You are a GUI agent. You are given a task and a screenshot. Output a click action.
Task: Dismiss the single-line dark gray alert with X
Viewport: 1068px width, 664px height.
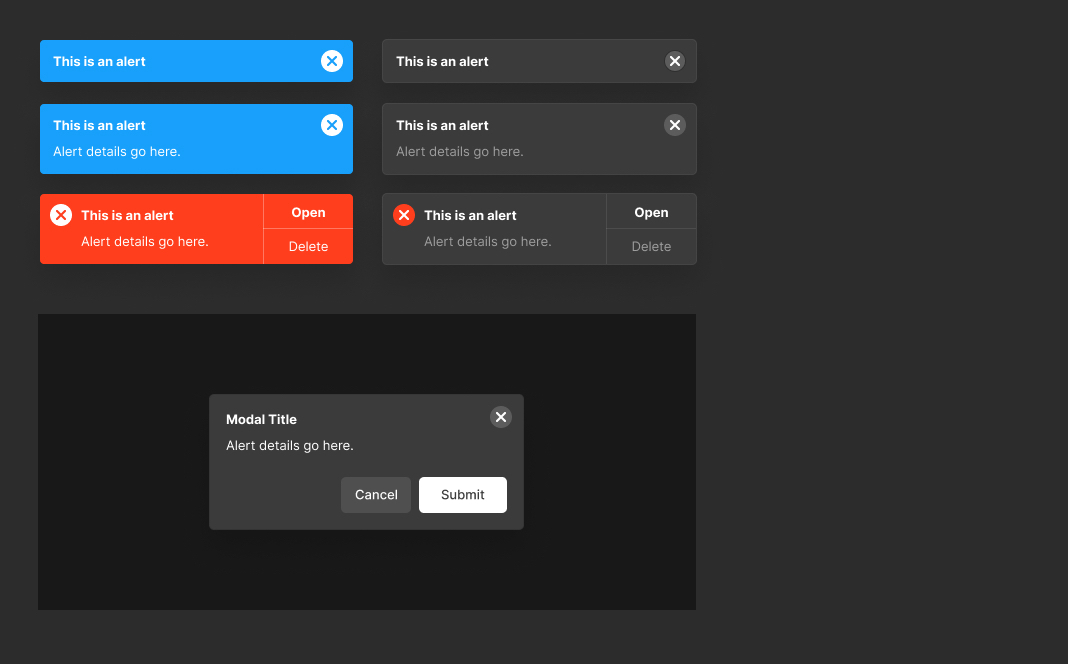(x=674, y=61)
